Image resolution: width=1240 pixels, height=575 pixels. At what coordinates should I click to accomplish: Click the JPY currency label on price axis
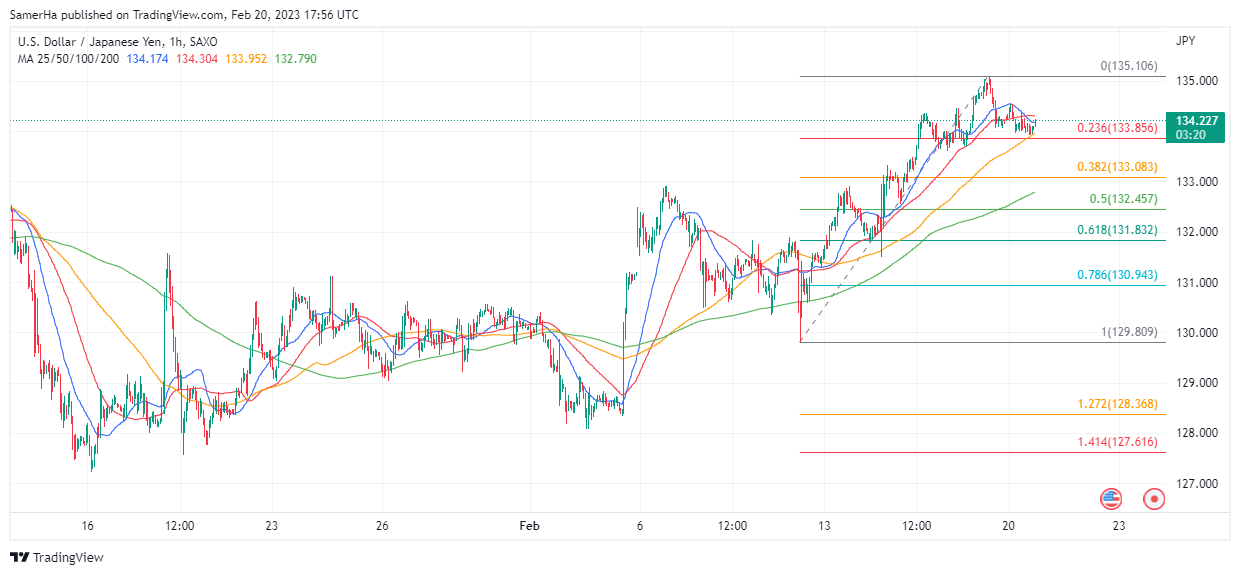[x=1185, y=41]
